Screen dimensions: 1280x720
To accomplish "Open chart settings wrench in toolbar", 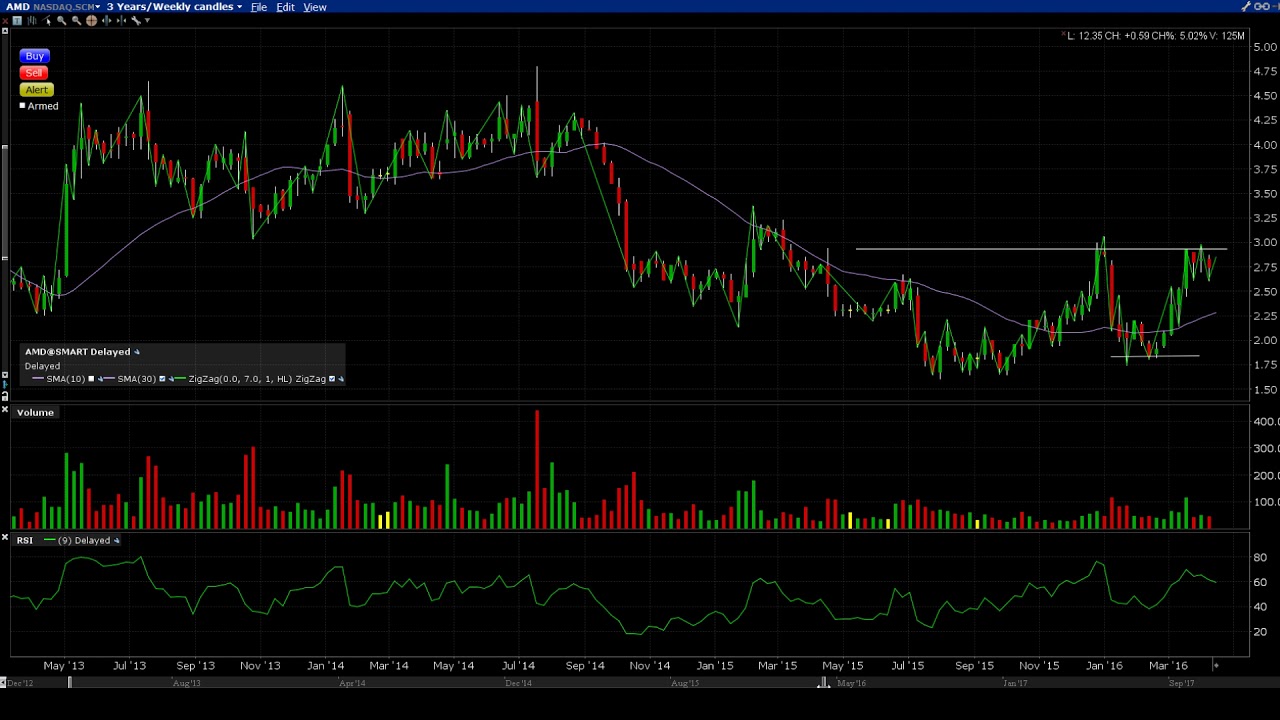I will pyautogui.click(x=135, y=20).
